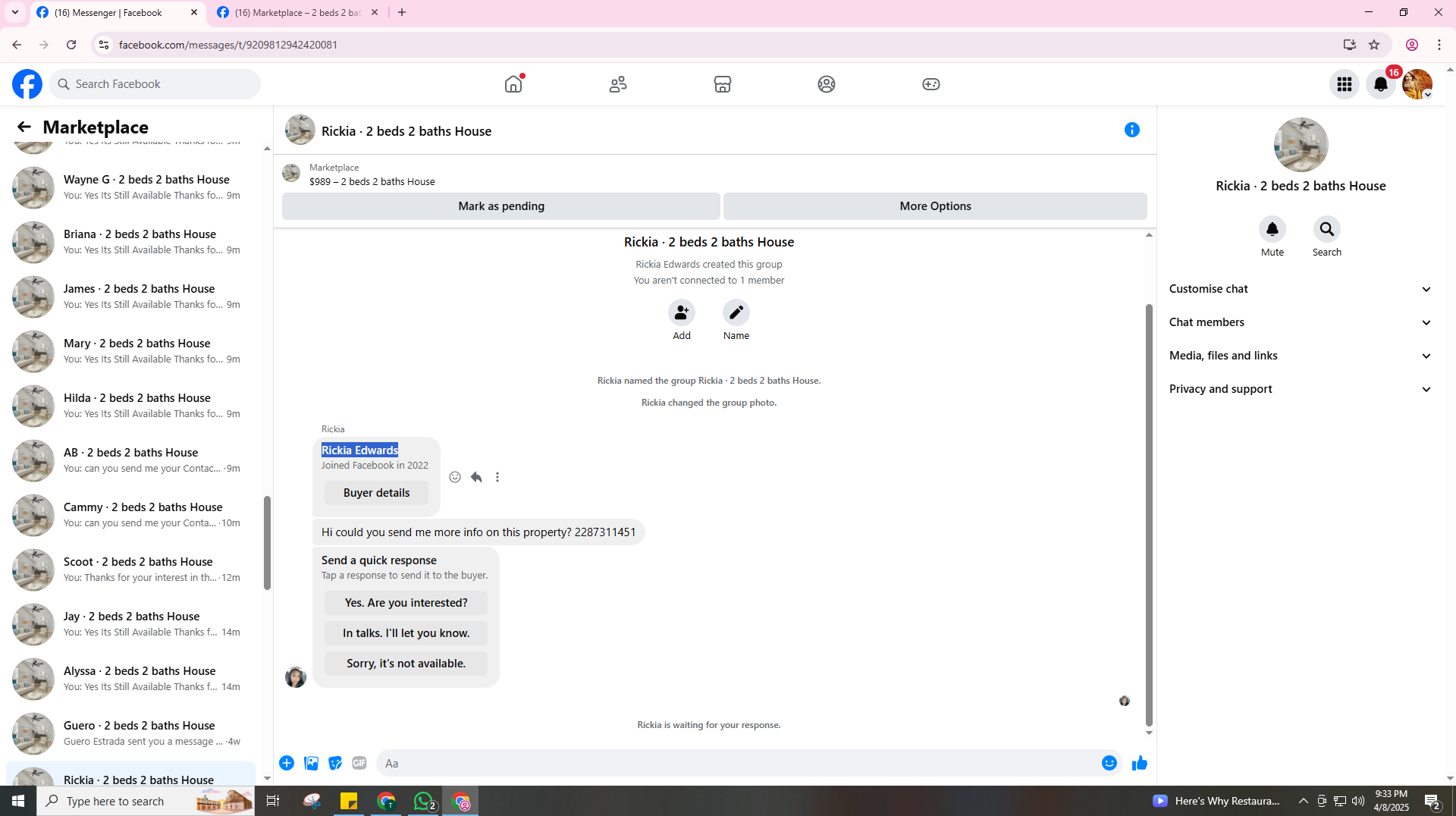Attach a photo using the image icon
1456x816 pixels.
[311, 763]
